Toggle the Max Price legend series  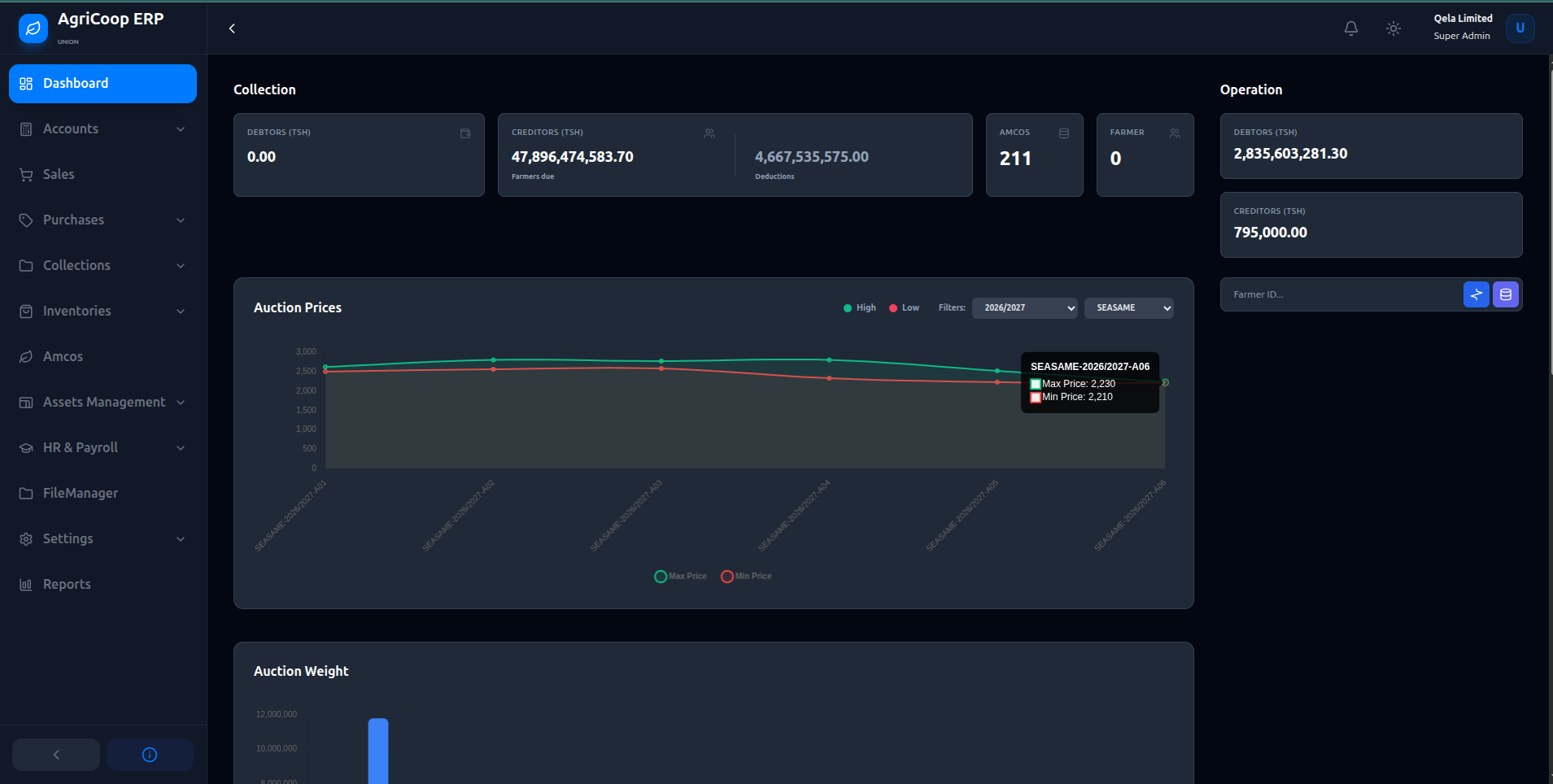tap(681, 576)
